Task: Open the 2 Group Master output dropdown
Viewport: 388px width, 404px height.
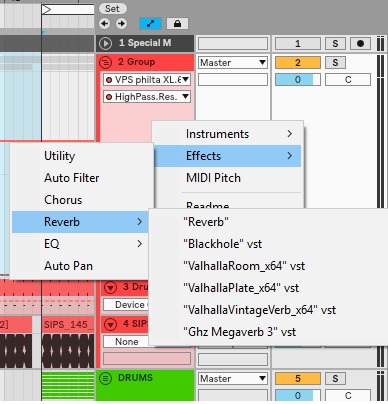Action: point(233,62)
